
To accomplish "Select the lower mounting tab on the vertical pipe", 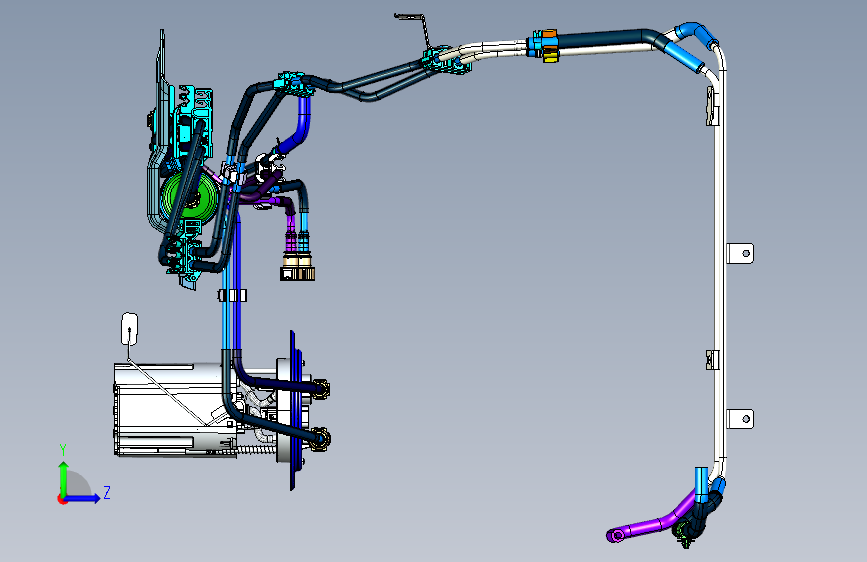I will tap(740, 419).
